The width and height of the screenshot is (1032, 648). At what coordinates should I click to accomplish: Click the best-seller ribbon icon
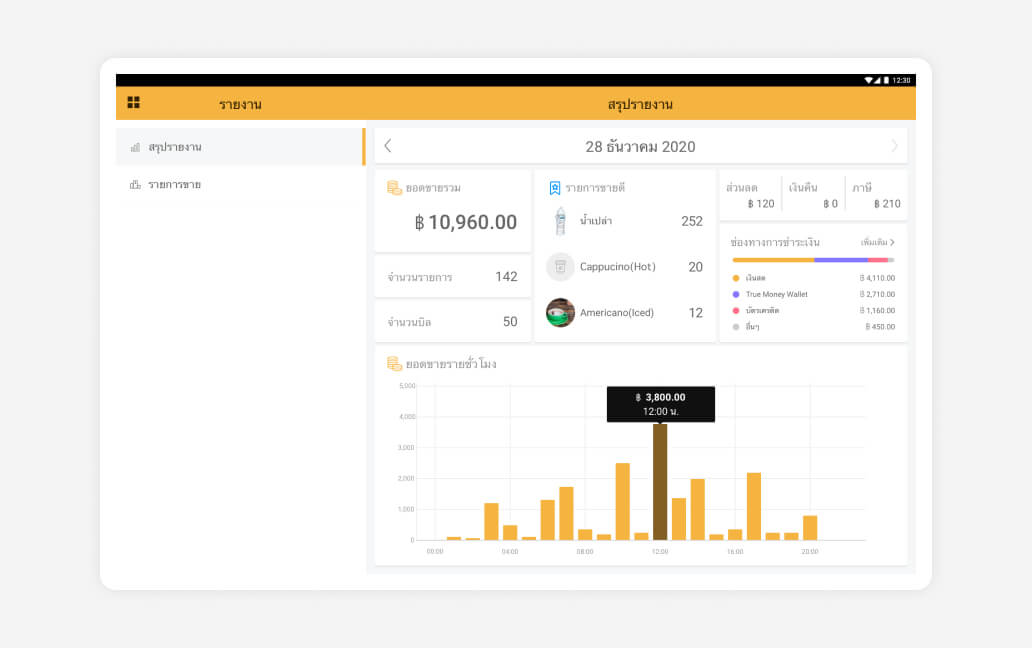point(554,188)
